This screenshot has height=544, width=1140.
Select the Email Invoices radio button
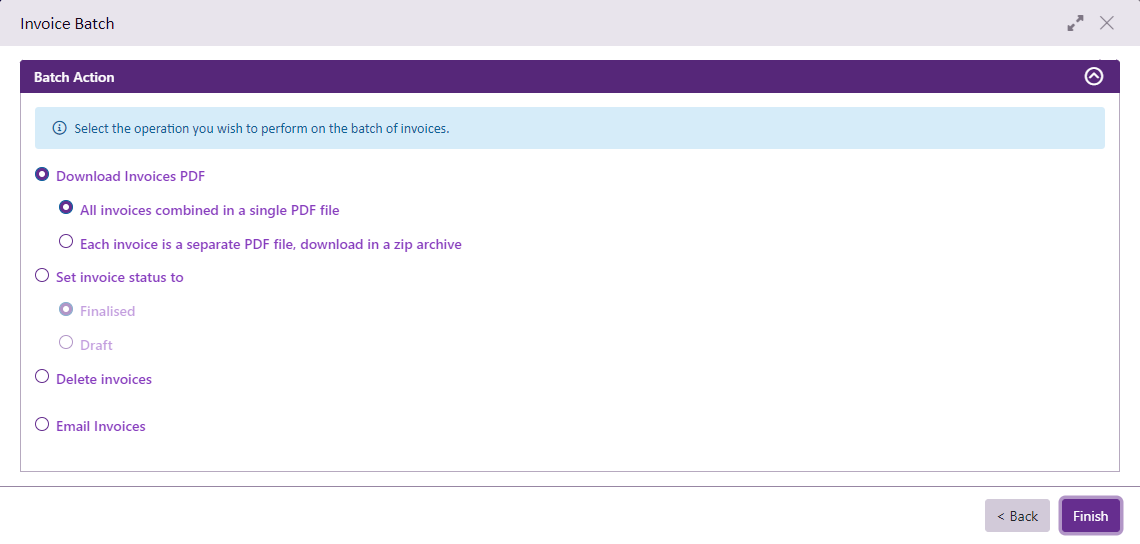click(42, 424)
